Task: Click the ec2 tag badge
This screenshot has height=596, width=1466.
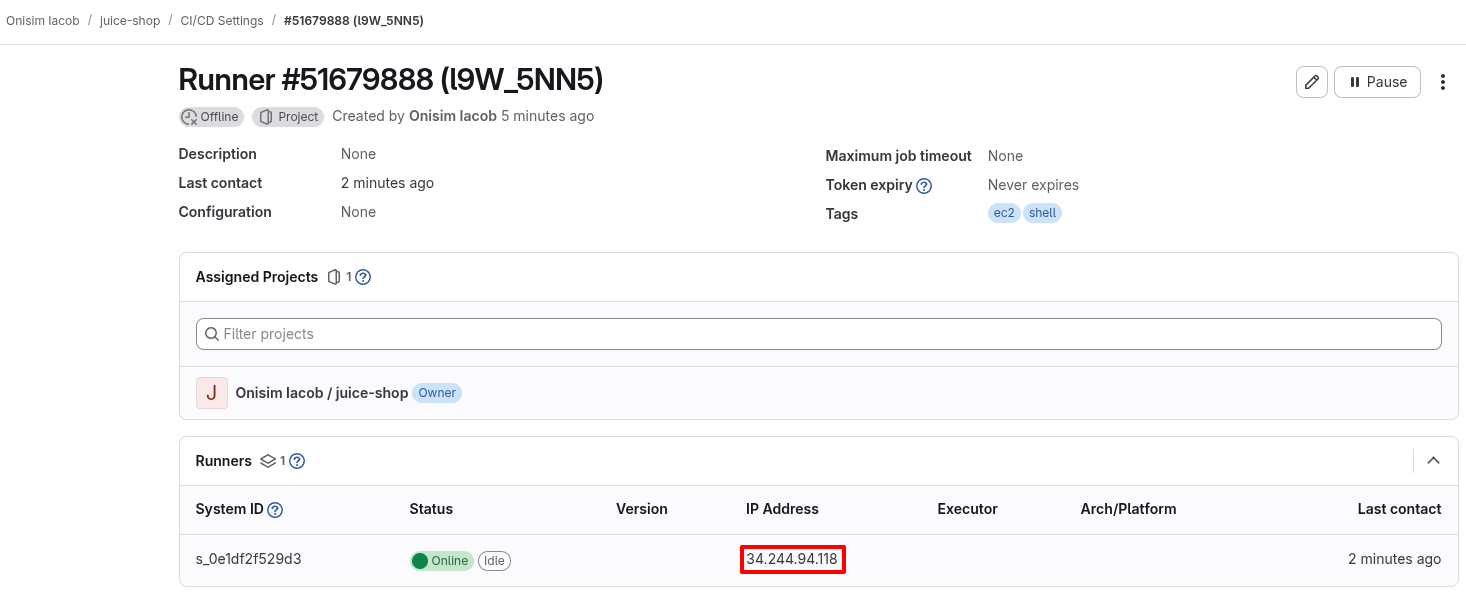Action: click(x=1004, y=213)
